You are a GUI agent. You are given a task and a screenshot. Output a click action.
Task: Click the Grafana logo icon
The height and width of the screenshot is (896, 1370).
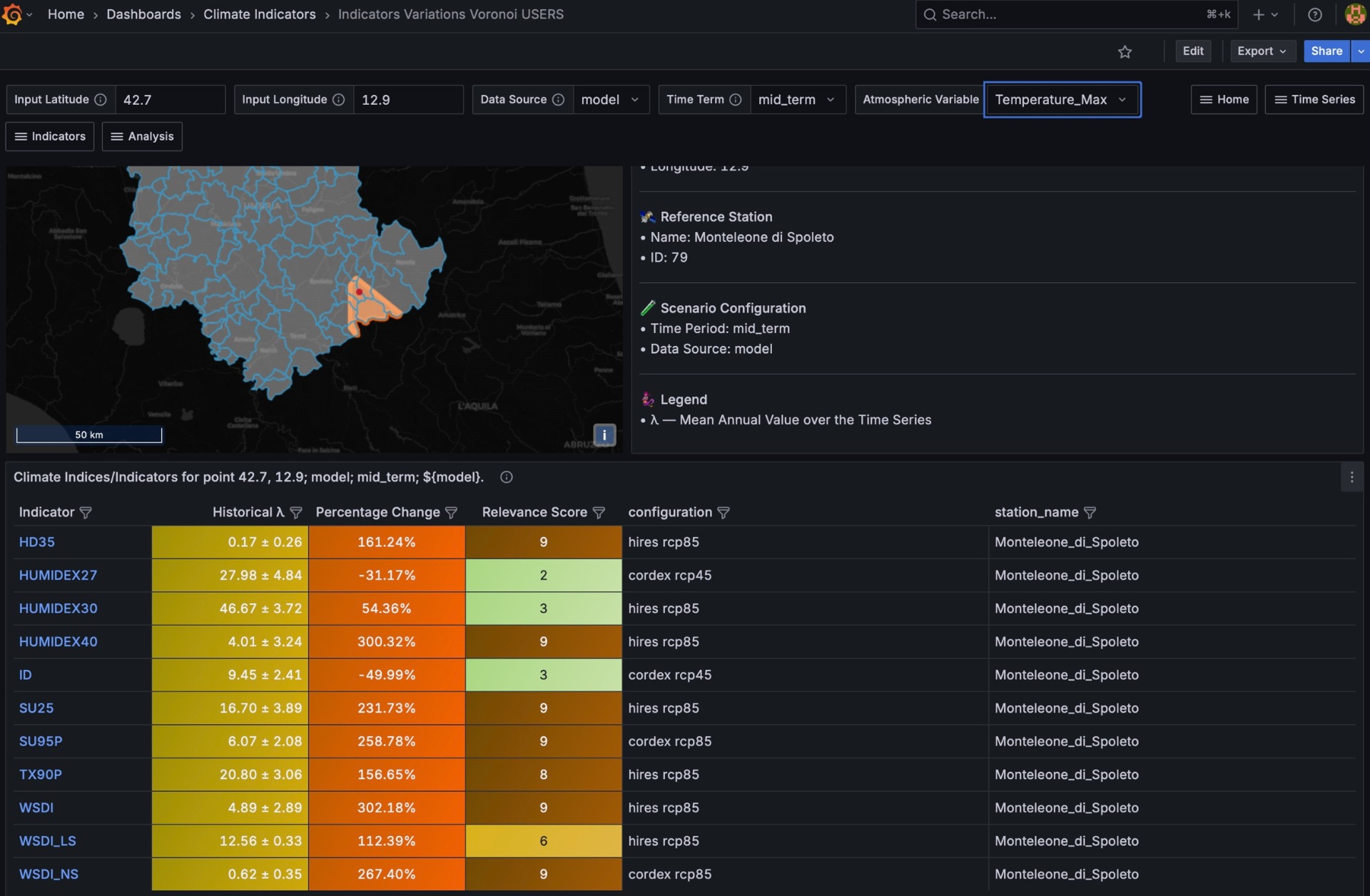click(12, 14)
